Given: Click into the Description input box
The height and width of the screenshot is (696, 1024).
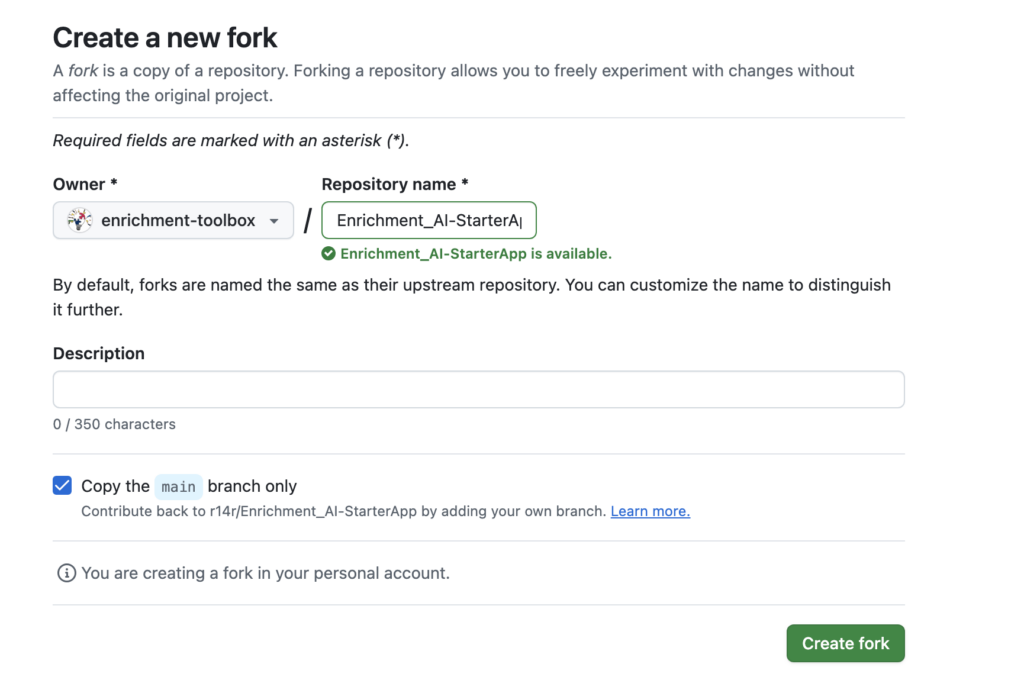Looking at the screenshot, I should pos(478,389).
